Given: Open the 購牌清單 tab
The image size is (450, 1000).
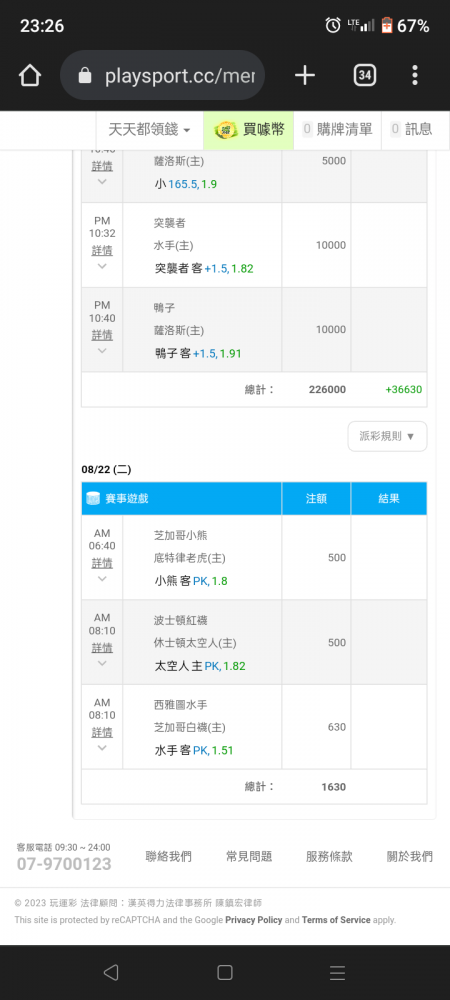Looking at the screenshot, I should point(337,130).
